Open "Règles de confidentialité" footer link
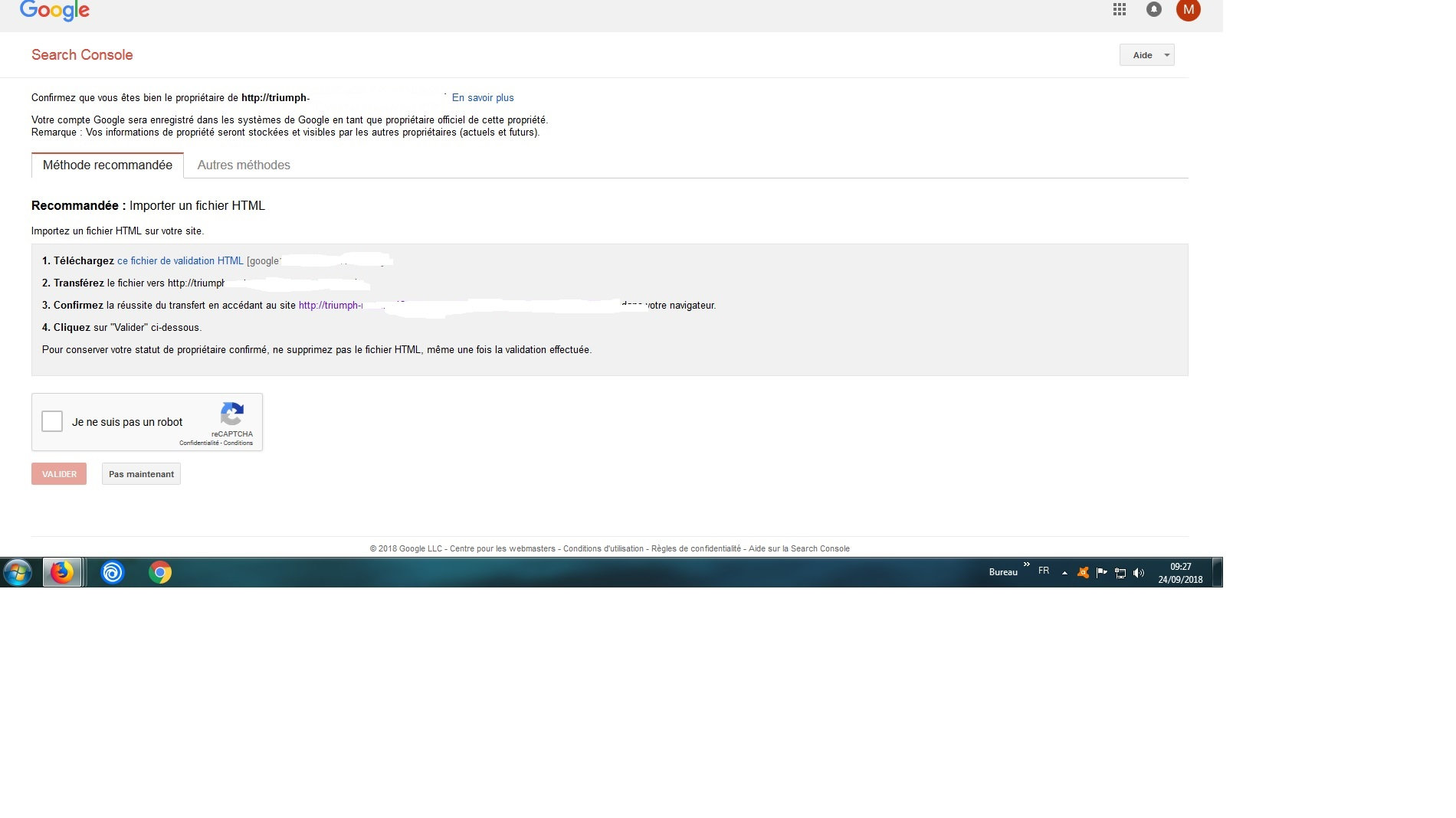This screenshot has width=1456, height=818. coord(696,548)
